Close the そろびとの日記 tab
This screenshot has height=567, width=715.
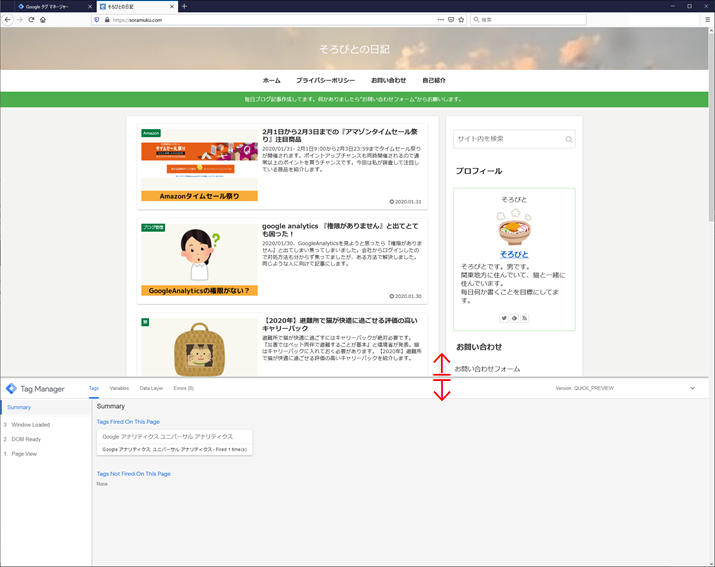172,6
